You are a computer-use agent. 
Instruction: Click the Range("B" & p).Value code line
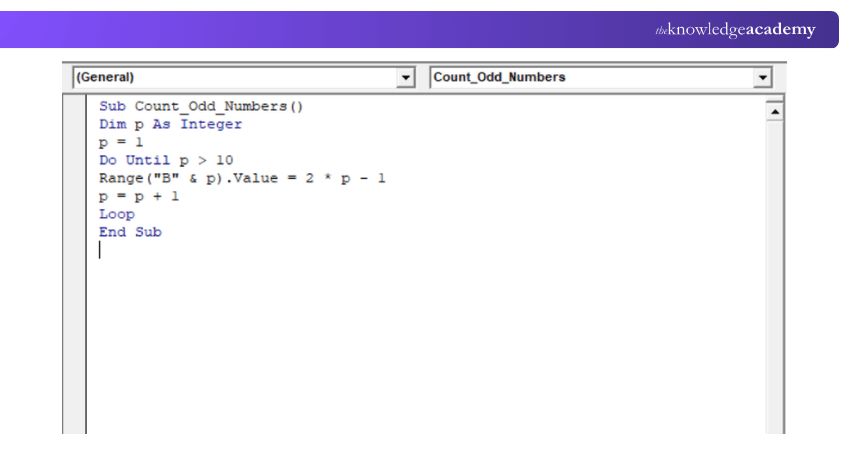(x=242, y=178)
